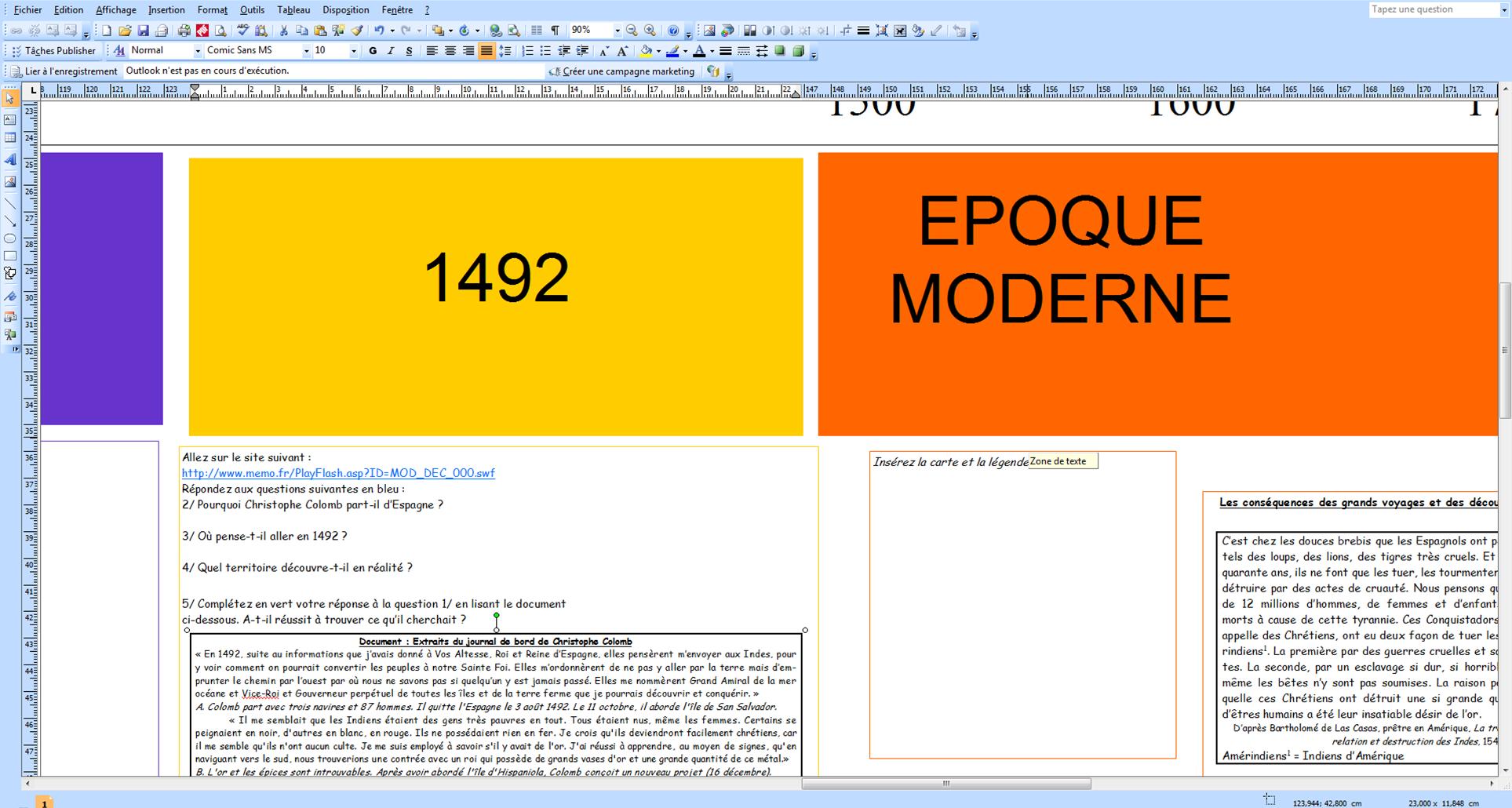Select the Oval shape tool
The height and width of the screenshot is (808, 1512).
point(10,238)
